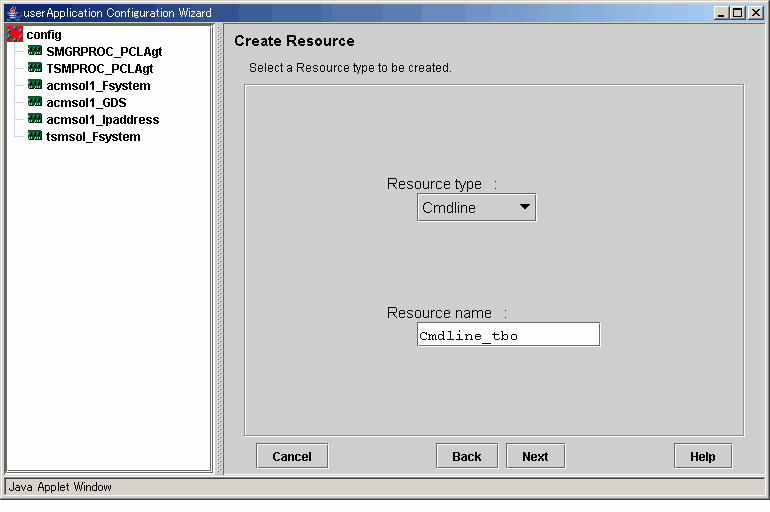
Task: Click the SMGRPROC_PCLAgt resource icon
Action: pyautogui.click(x=35, y=51)
